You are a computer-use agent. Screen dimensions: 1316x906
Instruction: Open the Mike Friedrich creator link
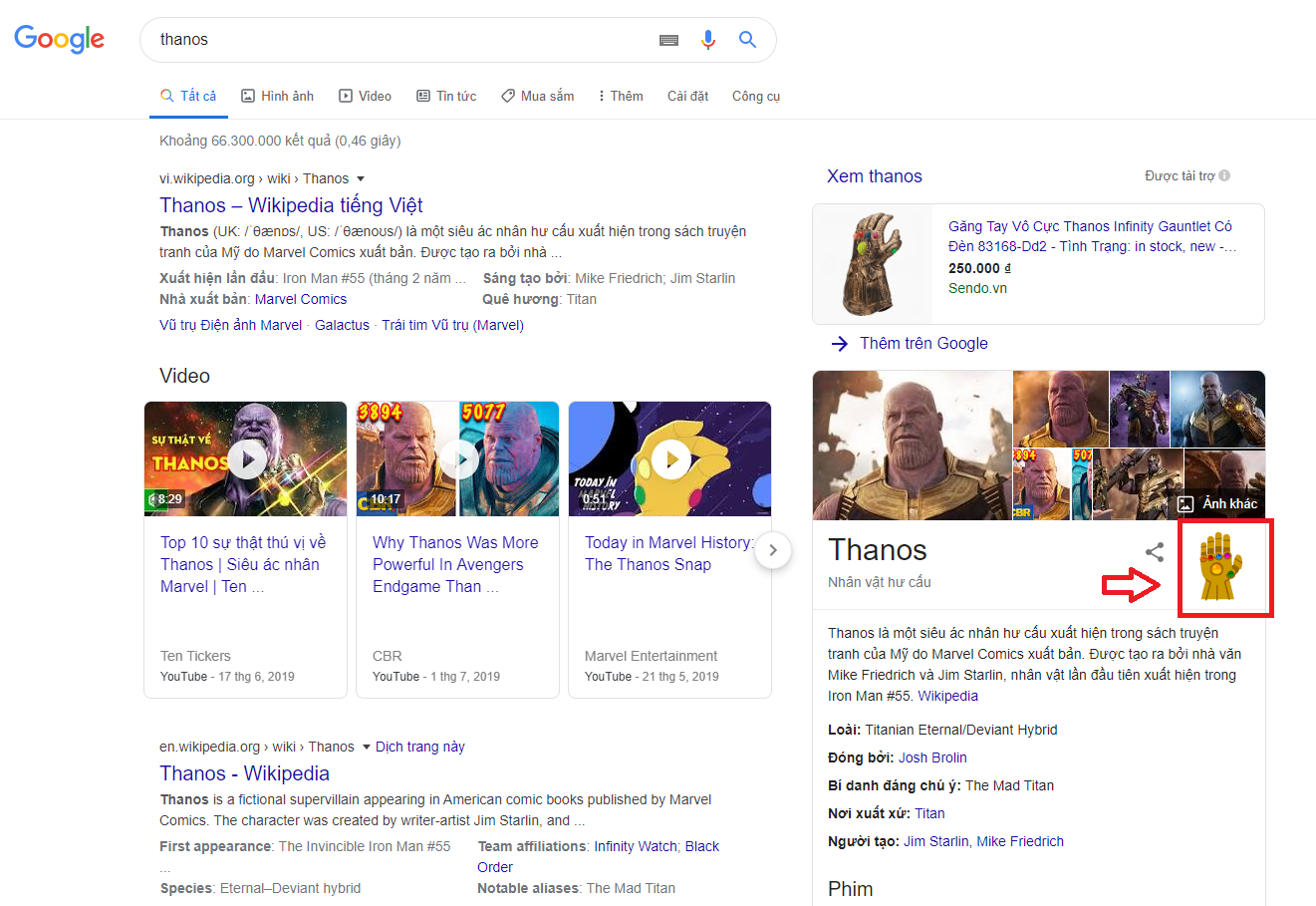click(x=1020, y=841)
